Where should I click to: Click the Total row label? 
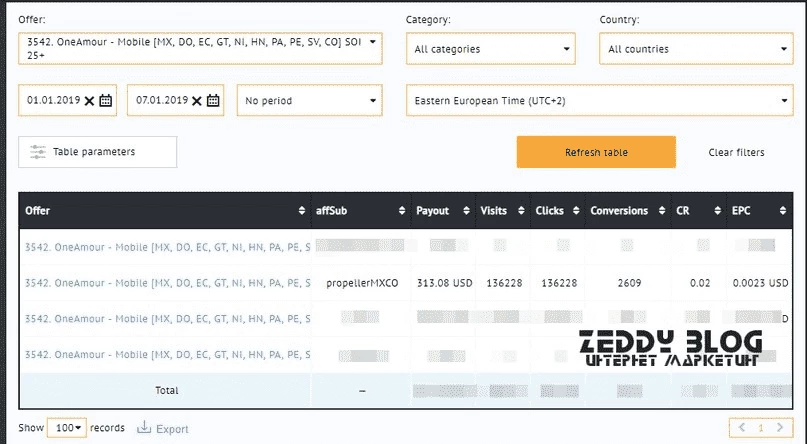tap(167, 390)
